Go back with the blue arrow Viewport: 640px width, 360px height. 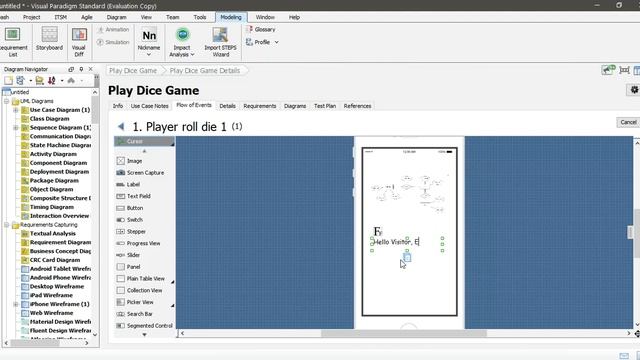click(121, 127)
